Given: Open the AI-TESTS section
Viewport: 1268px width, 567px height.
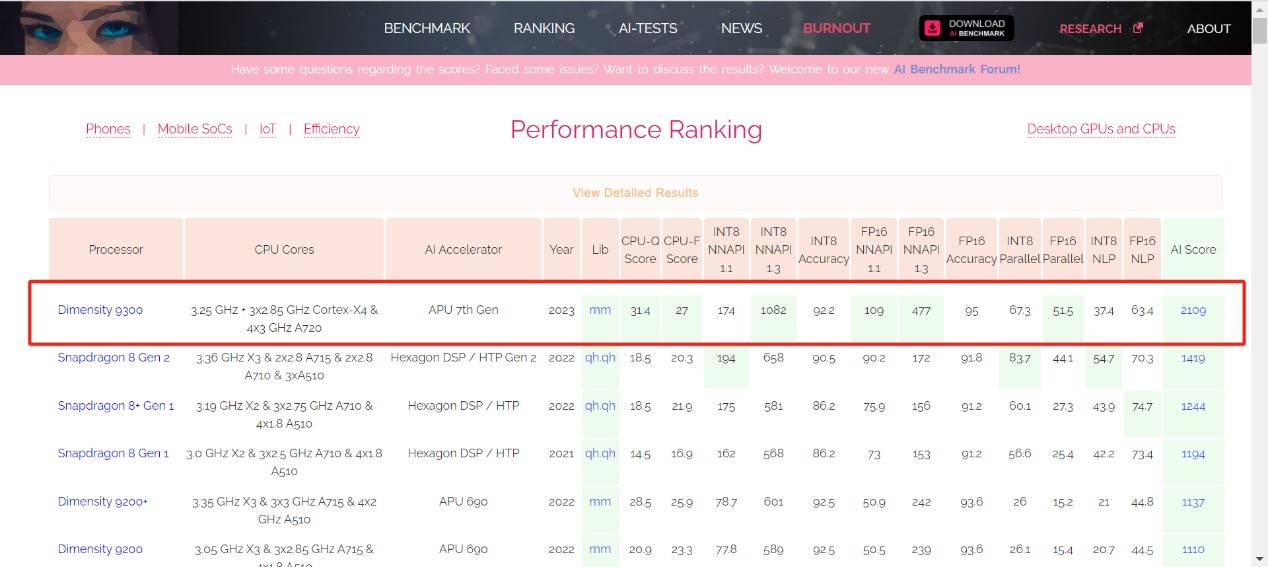Looking at the screenshot, I should coord(648,28).
